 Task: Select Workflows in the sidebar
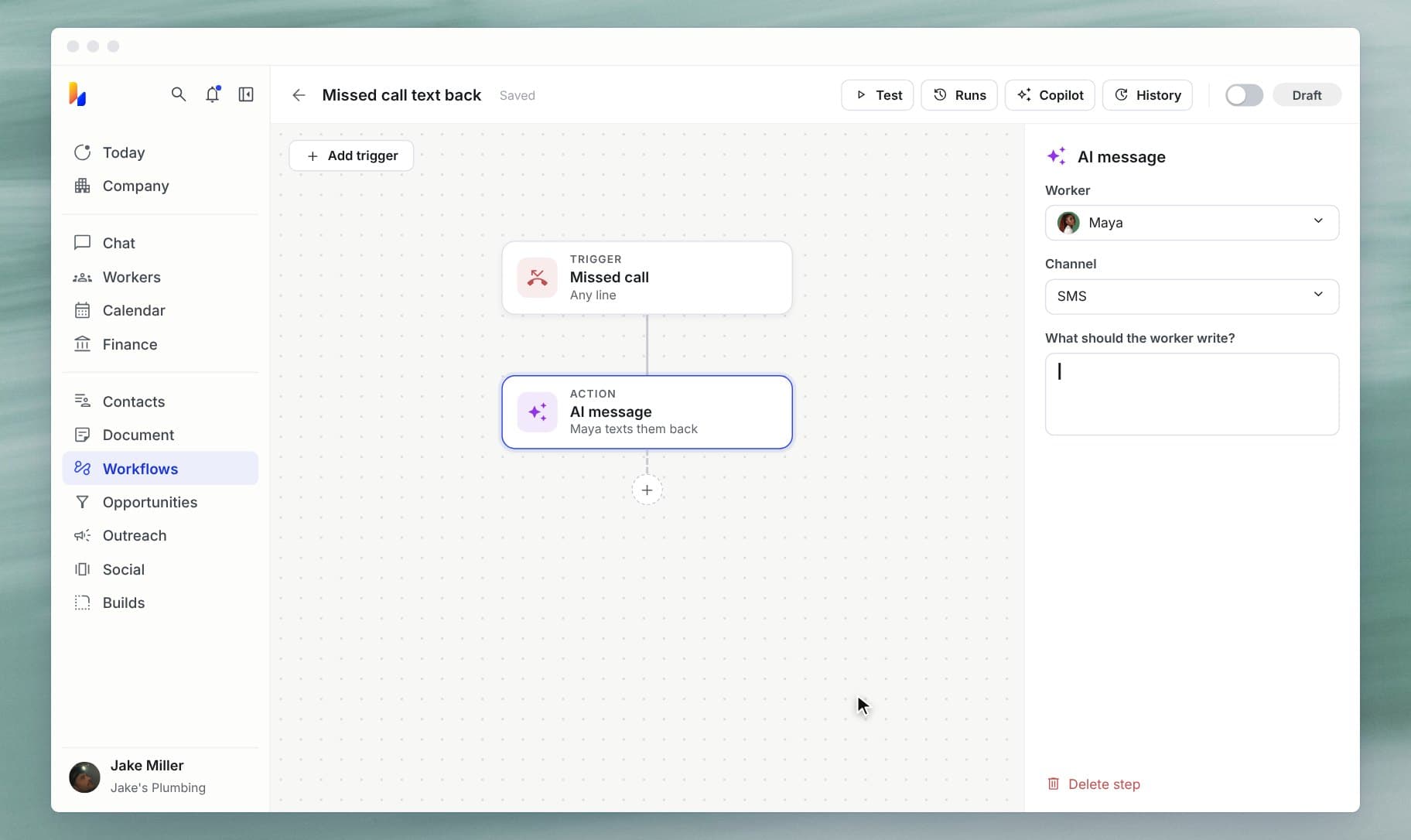(x=160, y=469)
